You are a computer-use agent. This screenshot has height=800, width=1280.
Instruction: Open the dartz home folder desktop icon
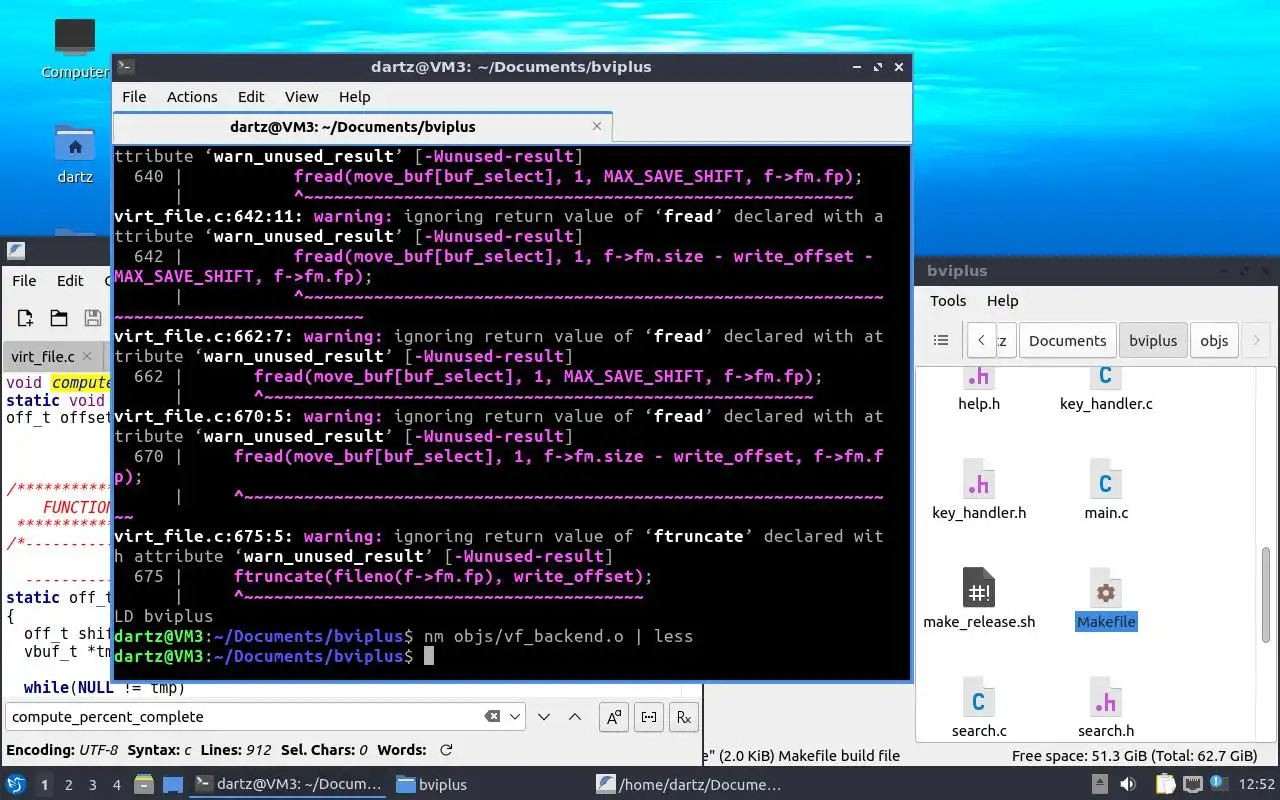(75, 155)
